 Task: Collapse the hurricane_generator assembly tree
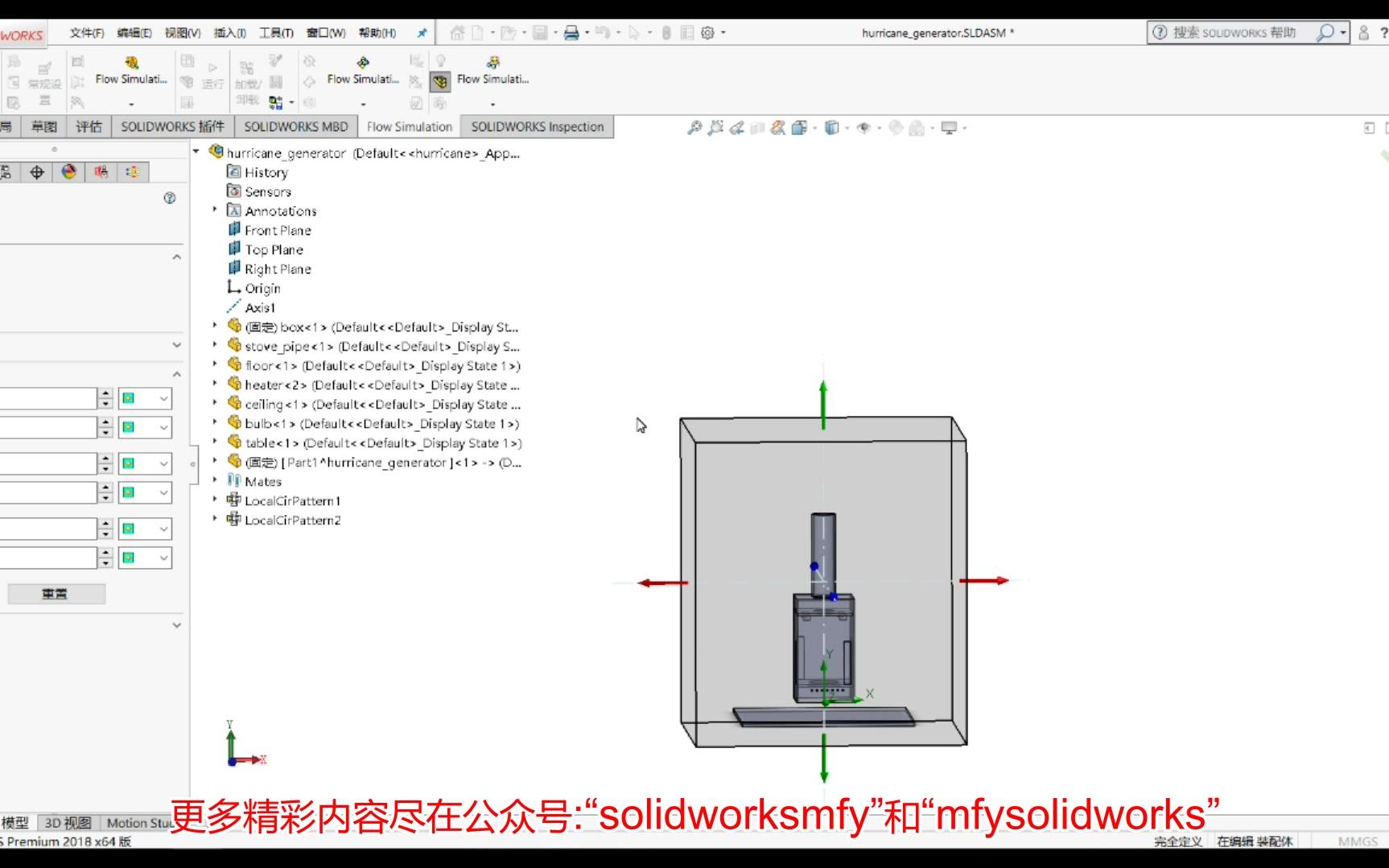pyautogui.click(x=195, y=151)
